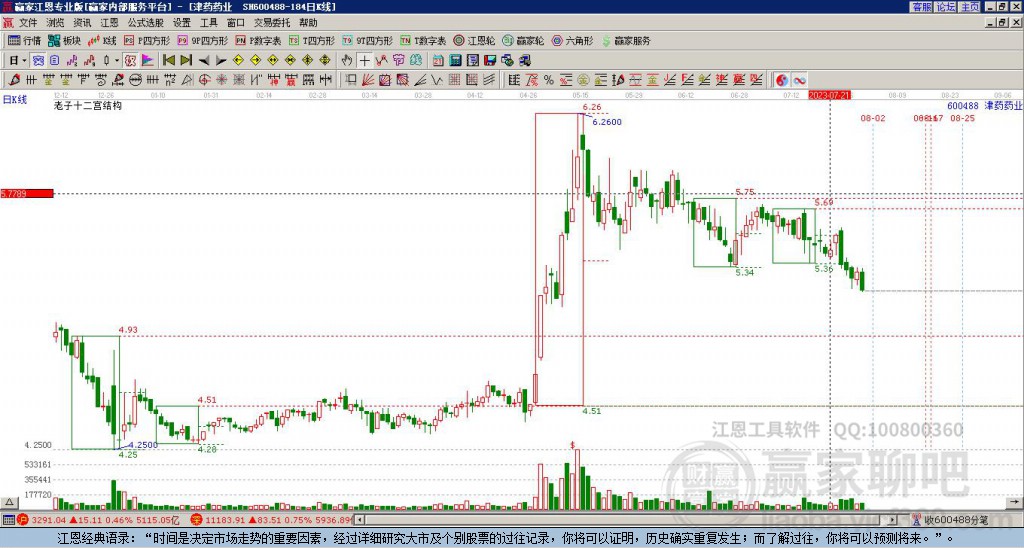Viewport: 1024px width, 548px height.
Task: Step chart left with black arrow
Action: (204, 60)
